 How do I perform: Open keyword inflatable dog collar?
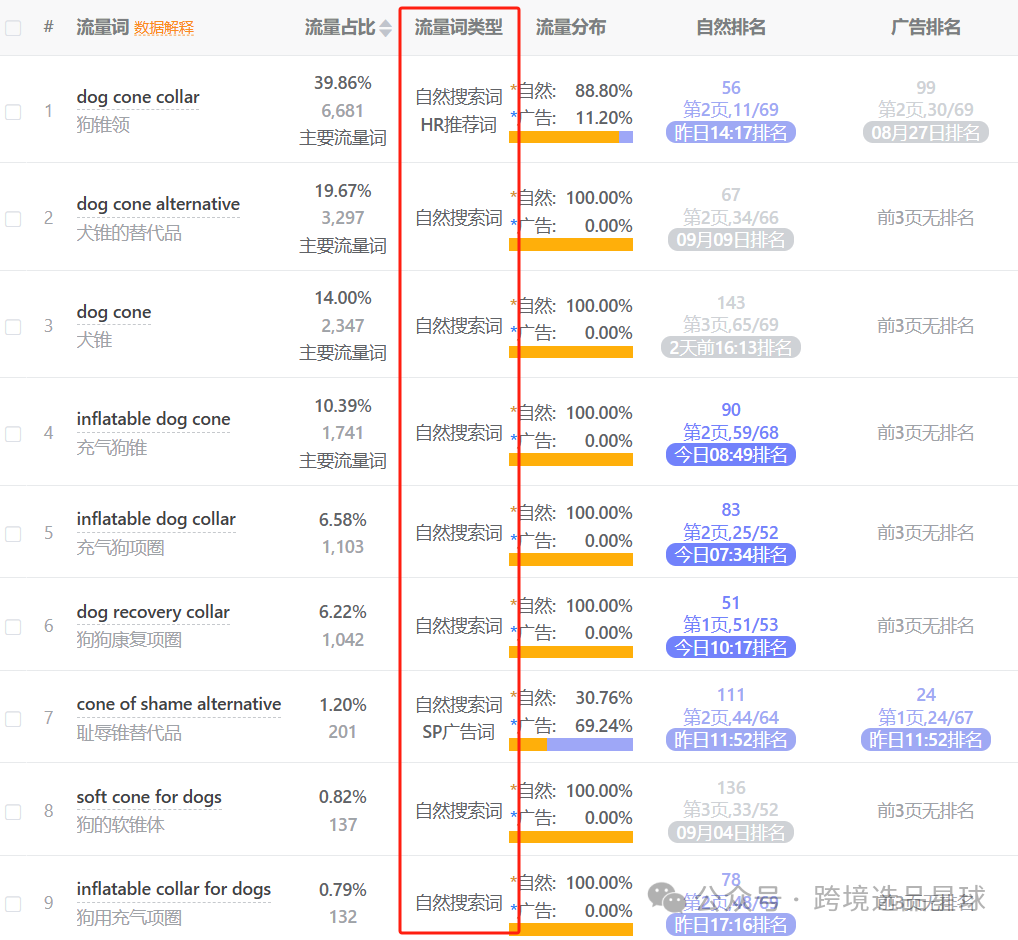point(156,519)
